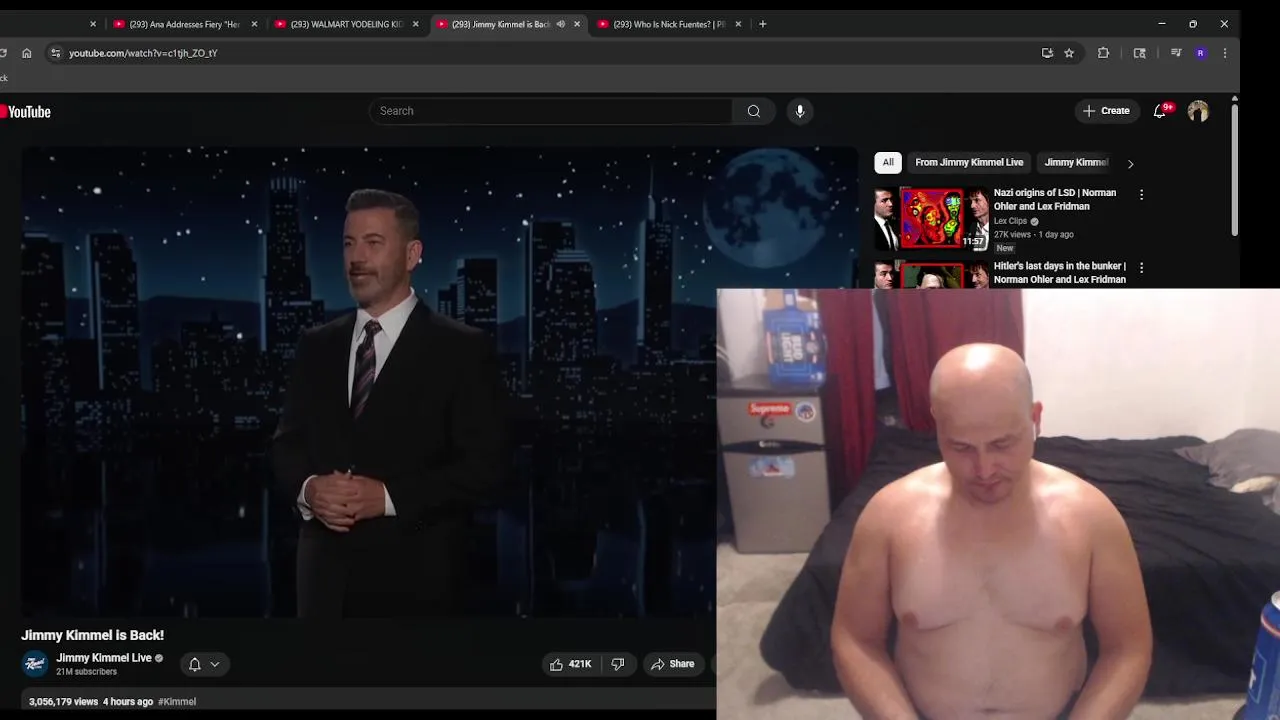Close the Ana Addresses Fiery tab

pos(254,24)
